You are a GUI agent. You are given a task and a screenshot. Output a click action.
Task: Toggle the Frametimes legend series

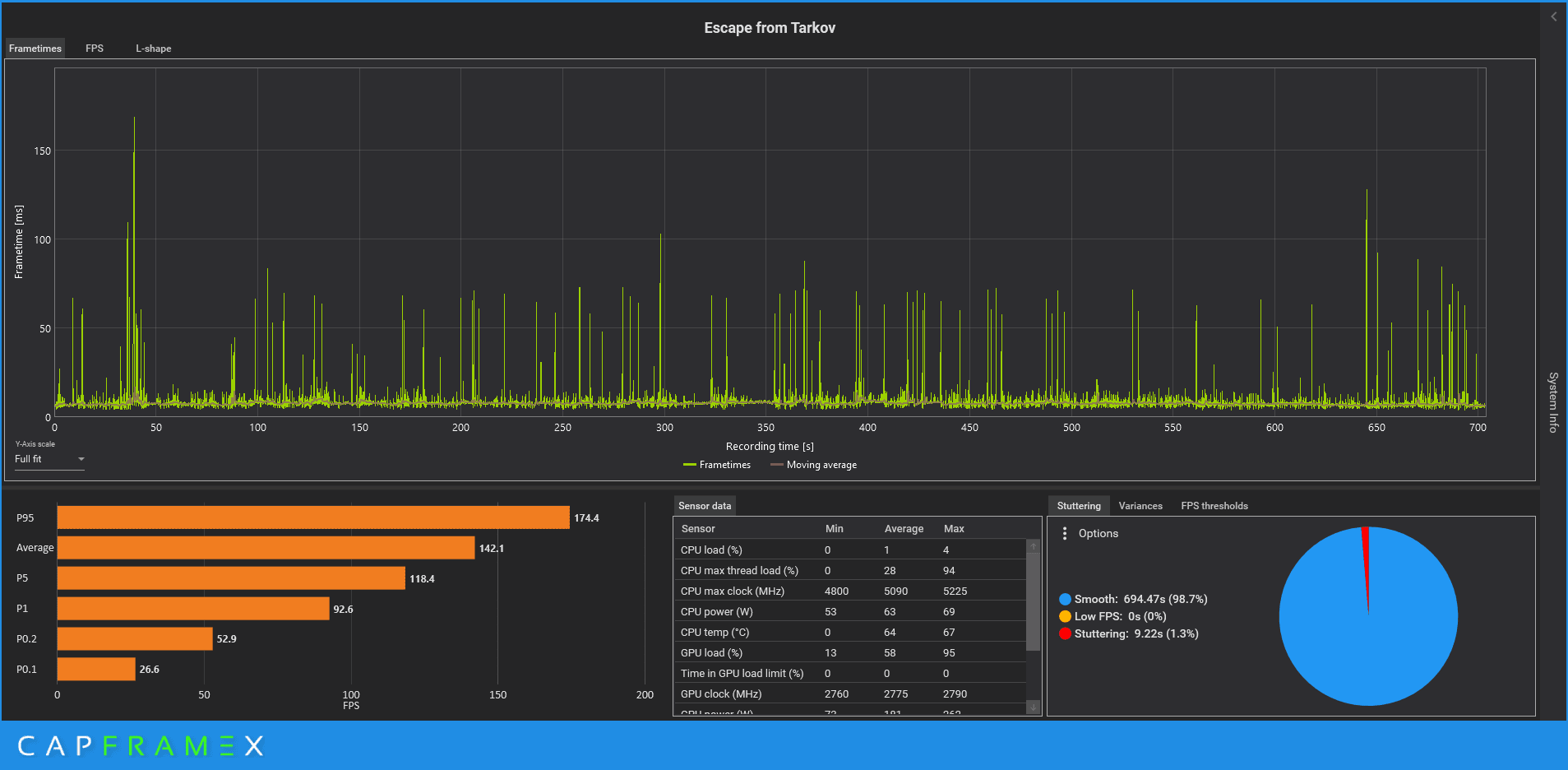click(x=717, y=465)
